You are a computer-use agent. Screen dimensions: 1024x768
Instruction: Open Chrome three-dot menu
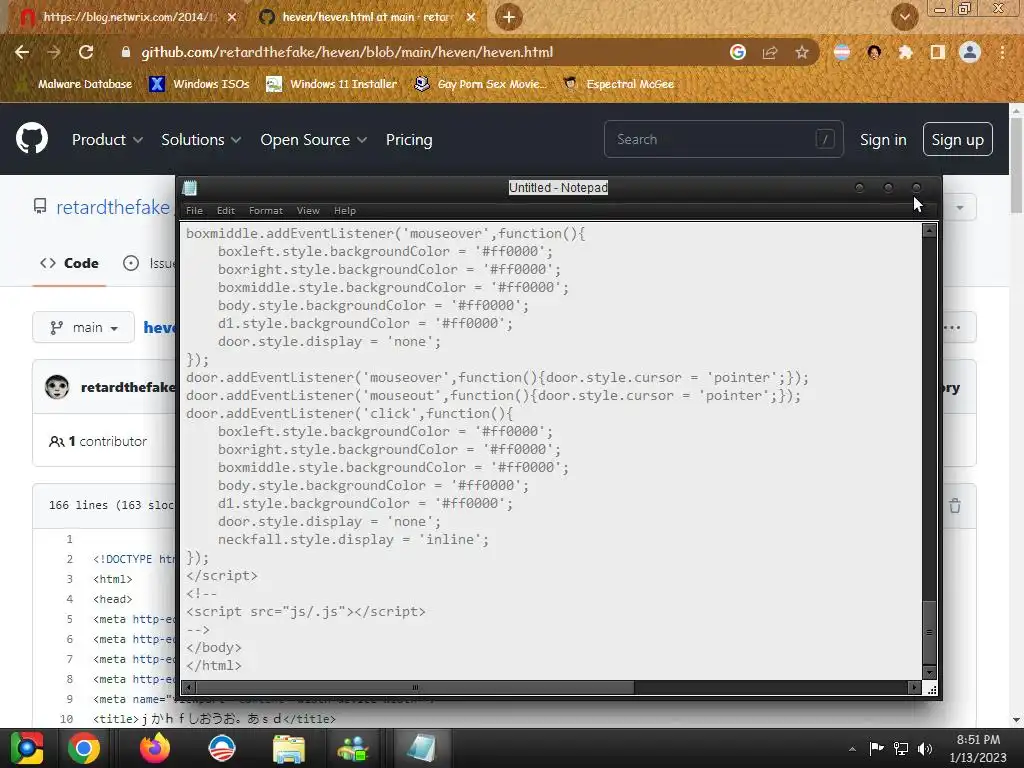(1002, 52)
